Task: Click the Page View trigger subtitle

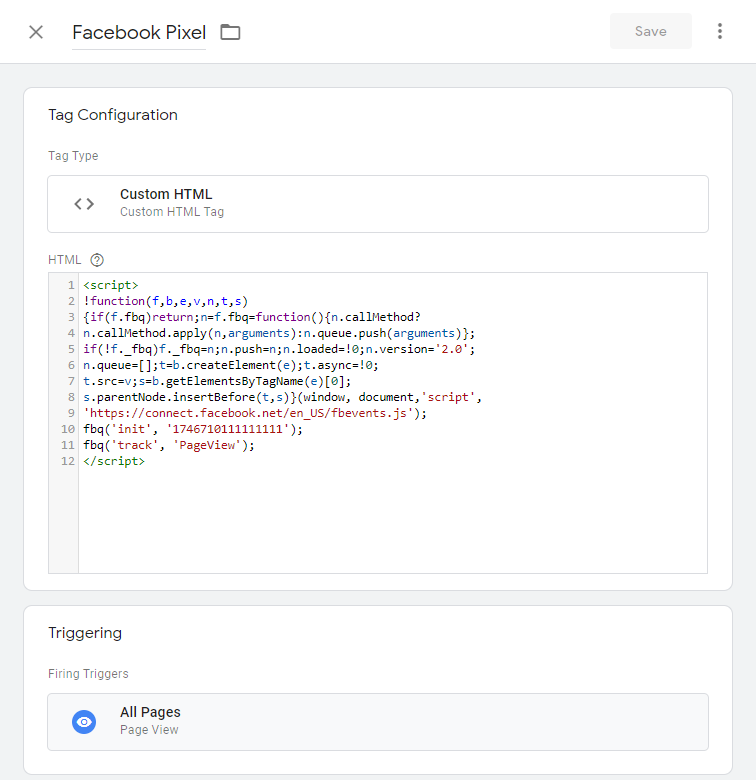Action: click(149, 730)
